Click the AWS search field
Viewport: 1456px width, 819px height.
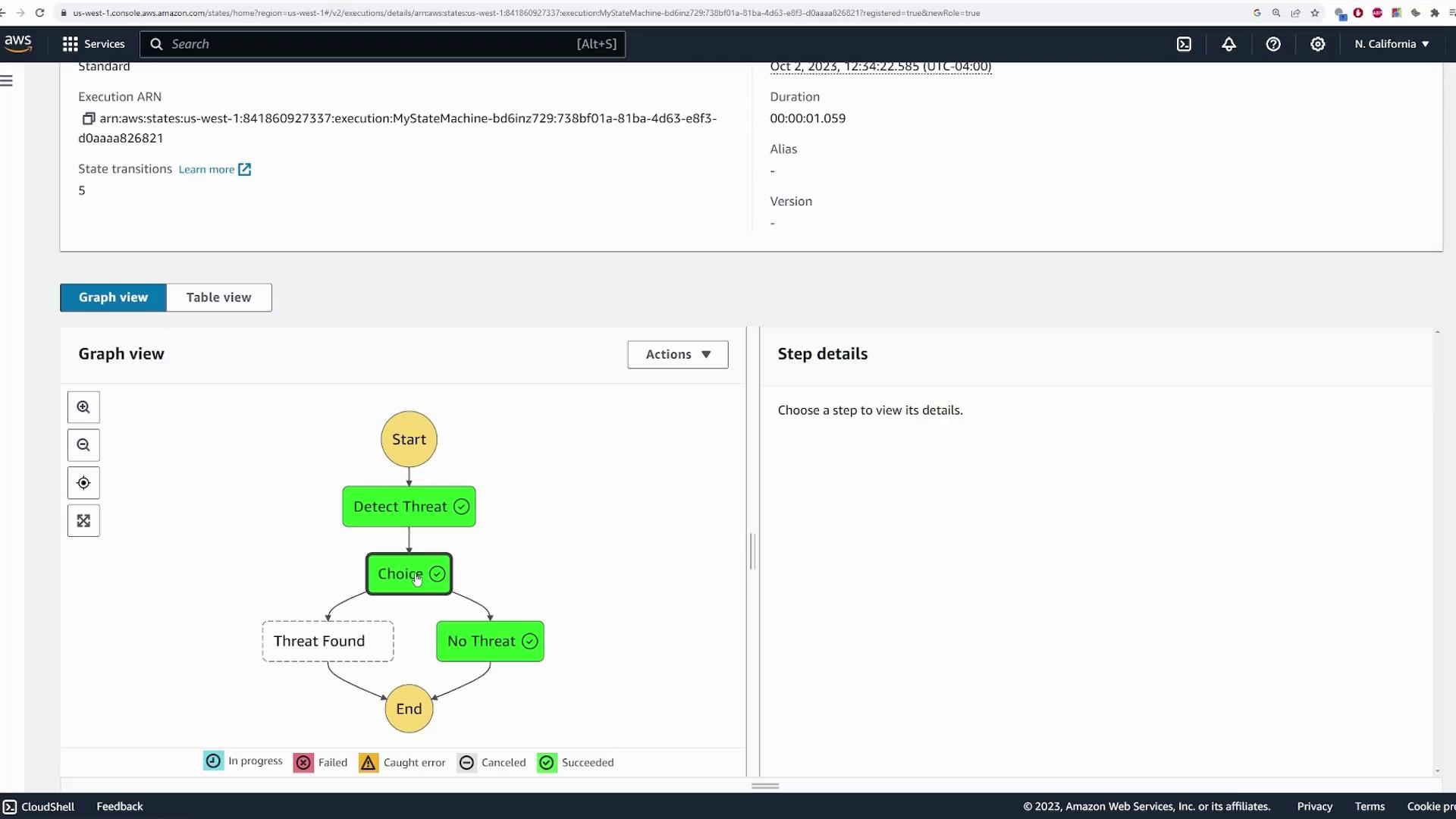click(372, 44)
